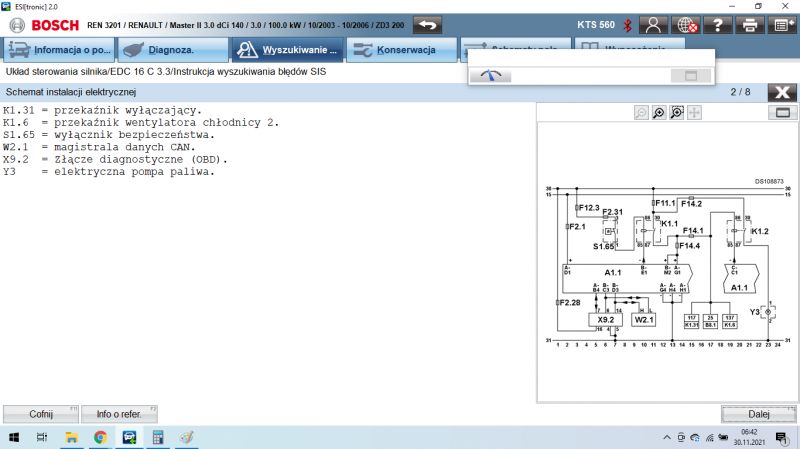This screenshot has height=449, width=800.
Task: Click the K1.6 przekaźnik wentylatora line
Action: (x=141, y=122)
